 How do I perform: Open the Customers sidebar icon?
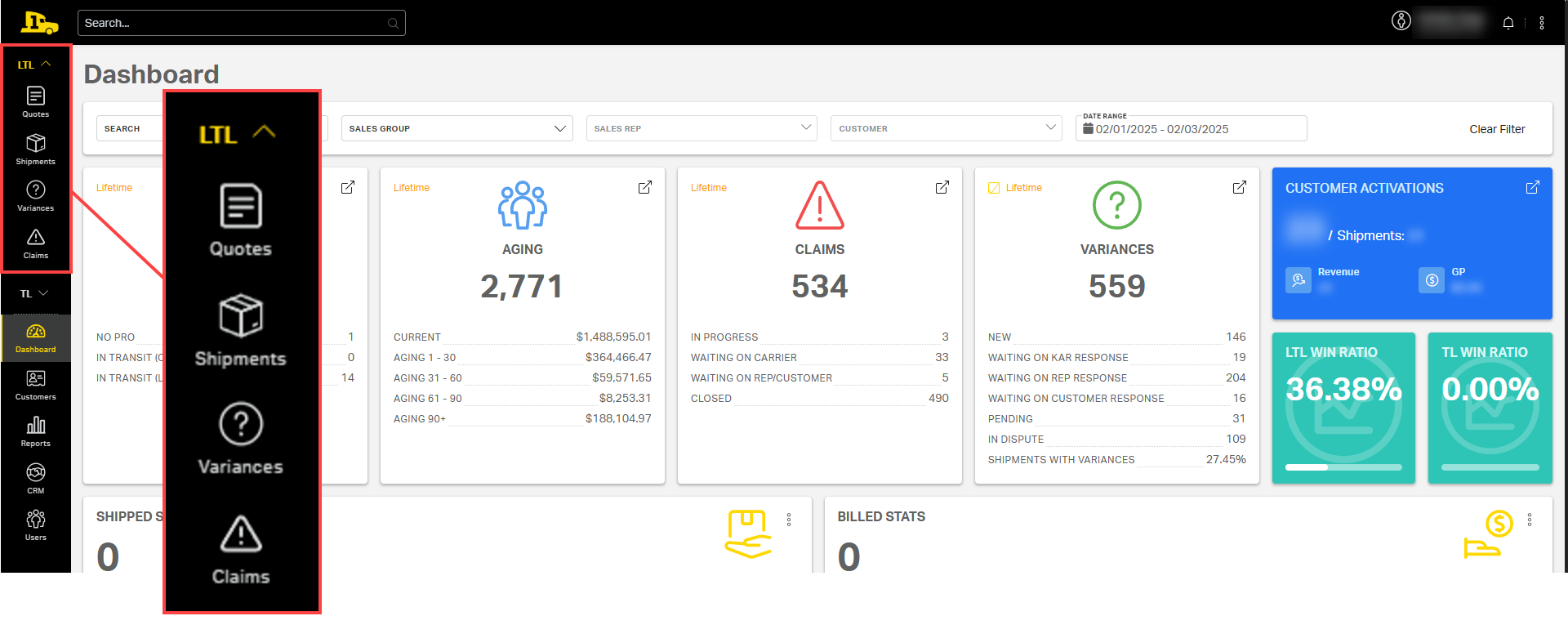click(35, 385)
